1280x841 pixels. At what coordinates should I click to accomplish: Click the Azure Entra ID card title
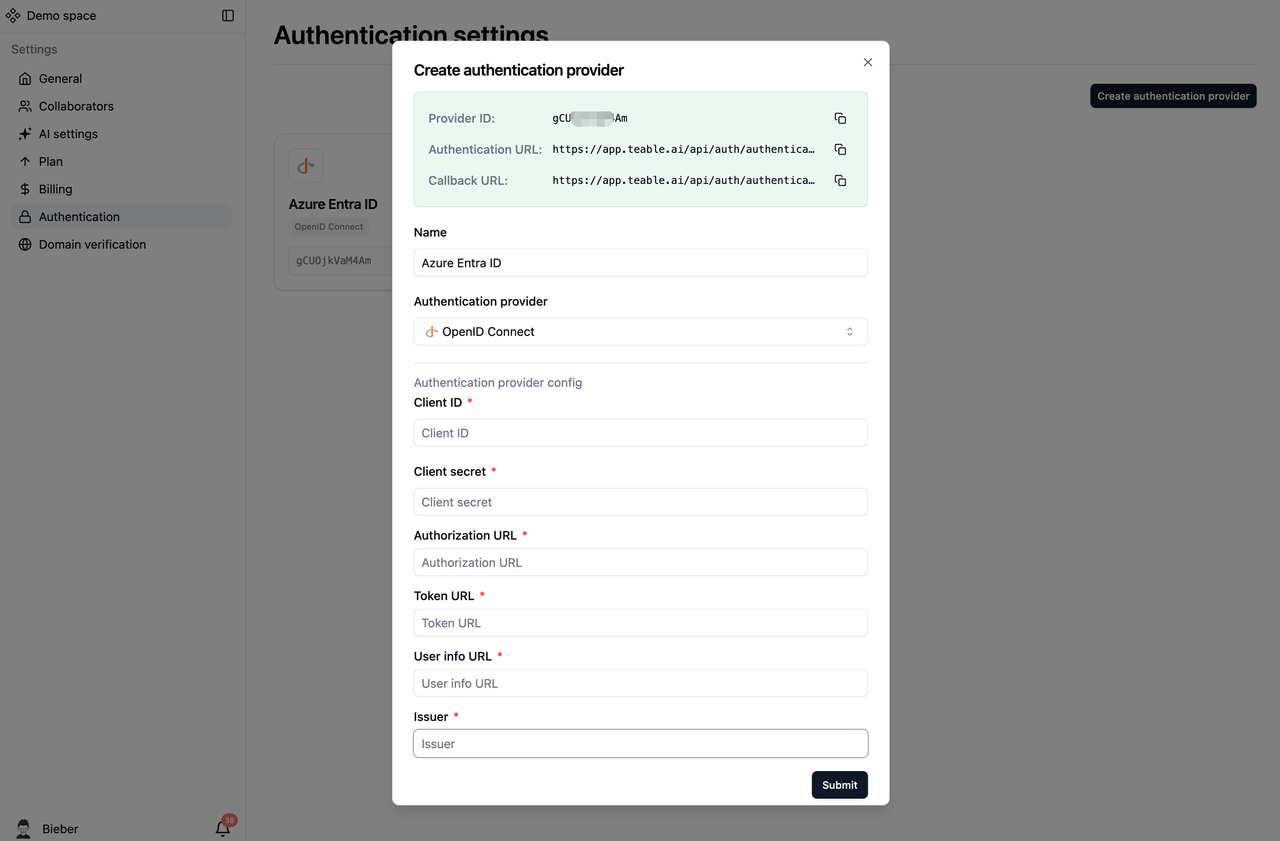(x=333, y=204)
